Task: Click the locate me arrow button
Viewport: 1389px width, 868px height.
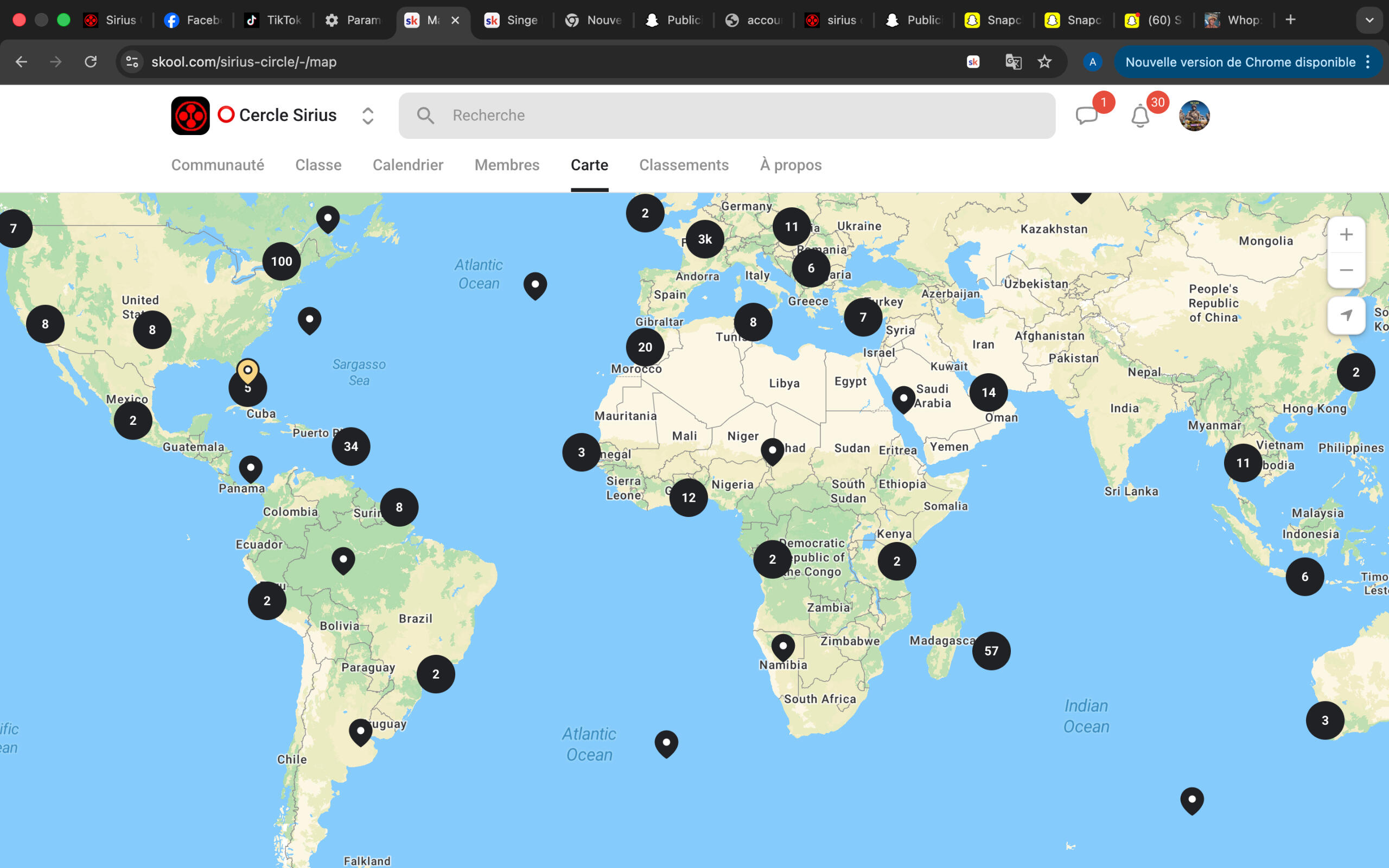Action: point(1346,315)
